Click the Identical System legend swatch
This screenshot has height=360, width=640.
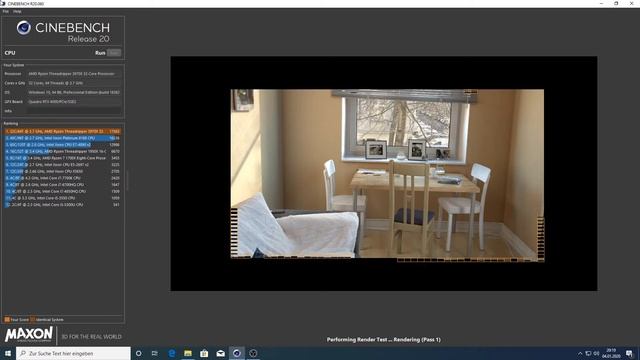pyautogui.click(x=33, y=320)
